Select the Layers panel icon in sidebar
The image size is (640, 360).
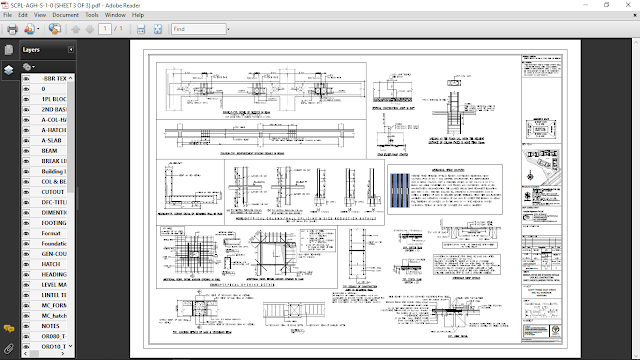(x=9, y=70)
